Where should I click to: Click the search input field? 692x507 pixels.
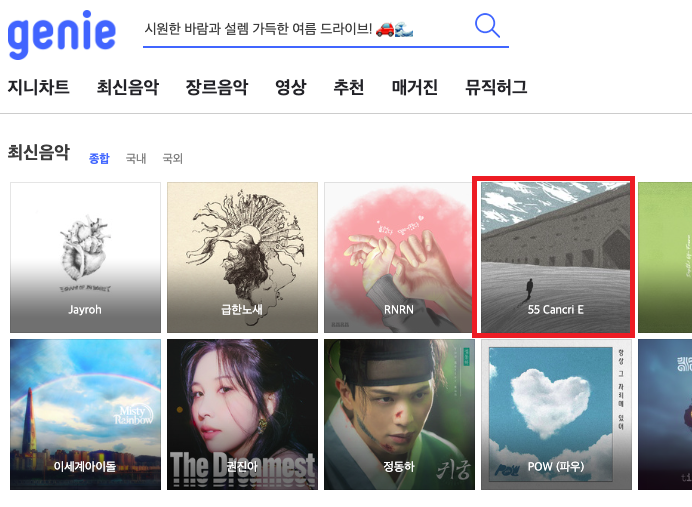(305, 29)
